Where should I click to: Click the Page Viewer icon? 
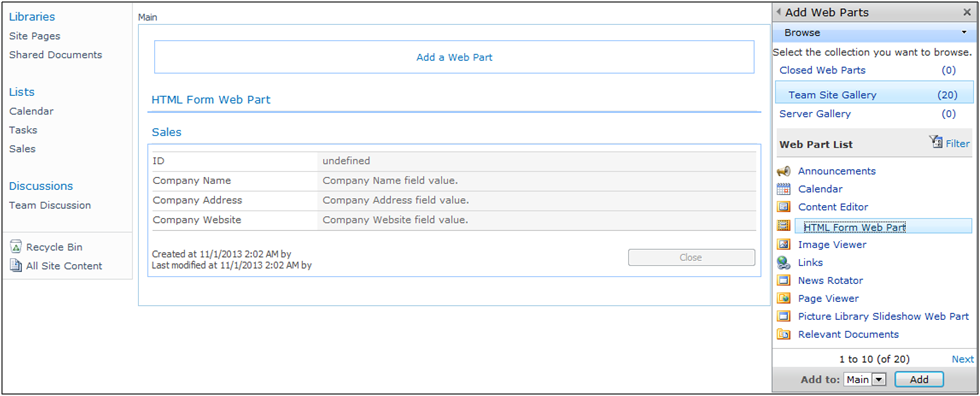point(783,299)
